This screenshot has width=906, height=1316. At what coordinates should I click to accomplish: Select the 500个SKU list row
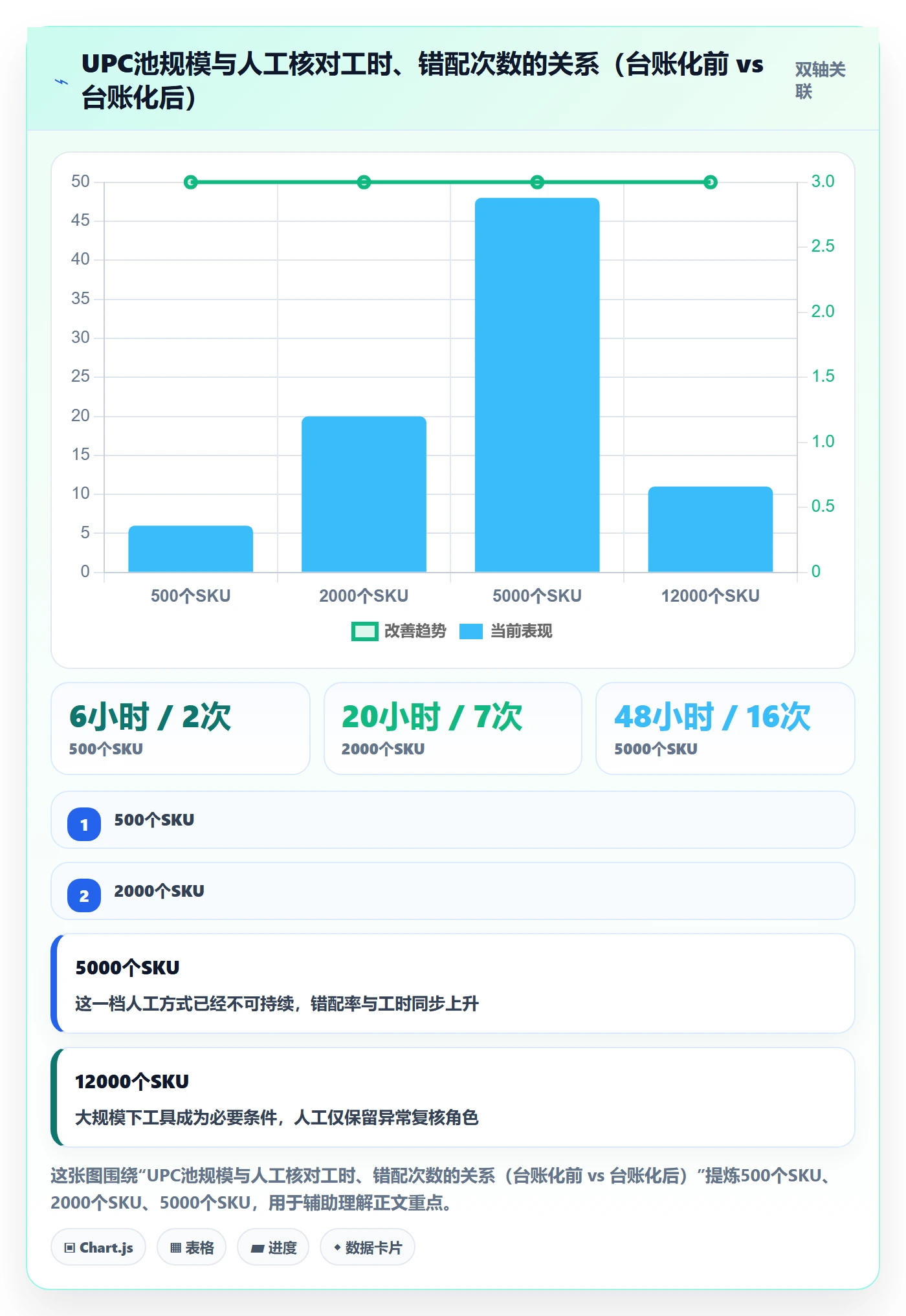click(x=453, y=820)
